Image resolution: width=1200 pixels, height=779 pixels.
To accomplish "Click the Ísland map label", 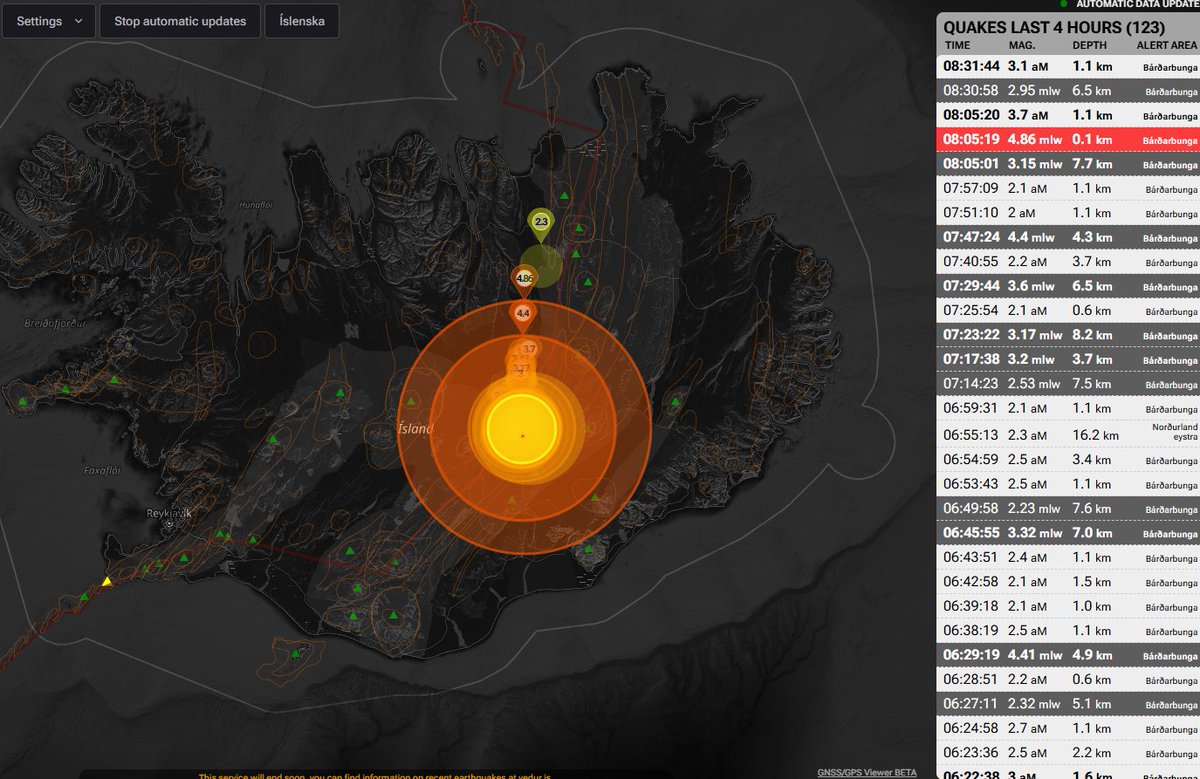I will pyautogui.click(x=415, y=429).
